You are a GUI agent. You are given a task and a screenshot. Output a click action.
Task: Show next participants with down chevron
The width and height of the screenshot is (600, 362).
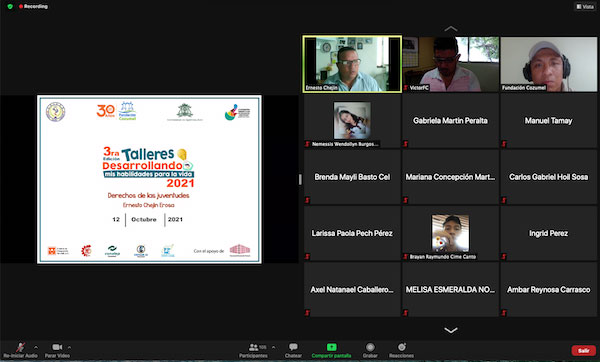pos(451,330)
